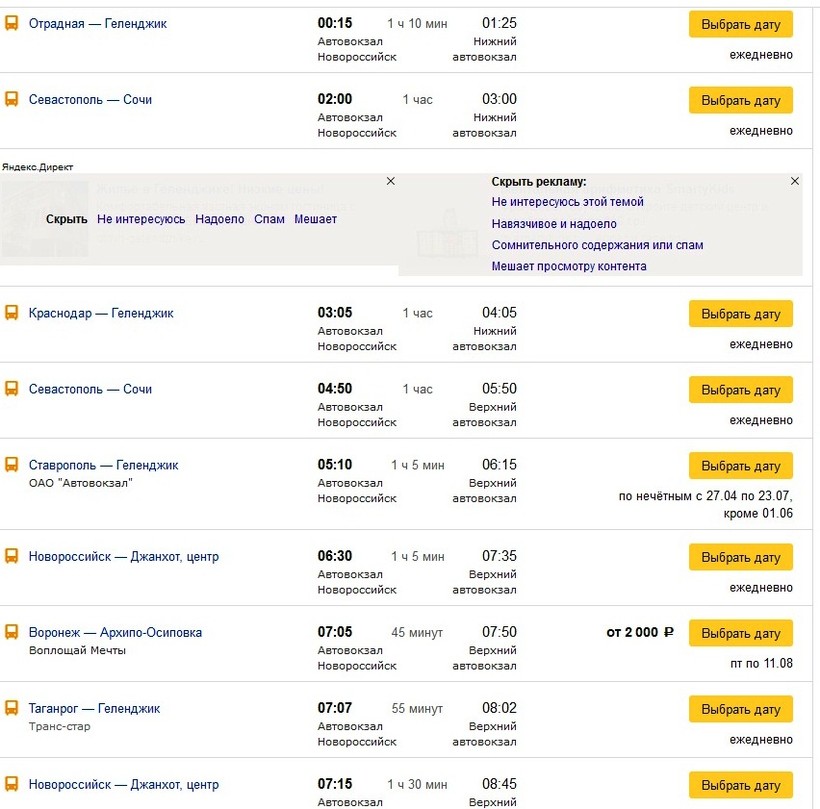This screenshot has height=809, width=820.
Task: Click 'Надоело' in left ad feedback
Action: tap(219, 219)
